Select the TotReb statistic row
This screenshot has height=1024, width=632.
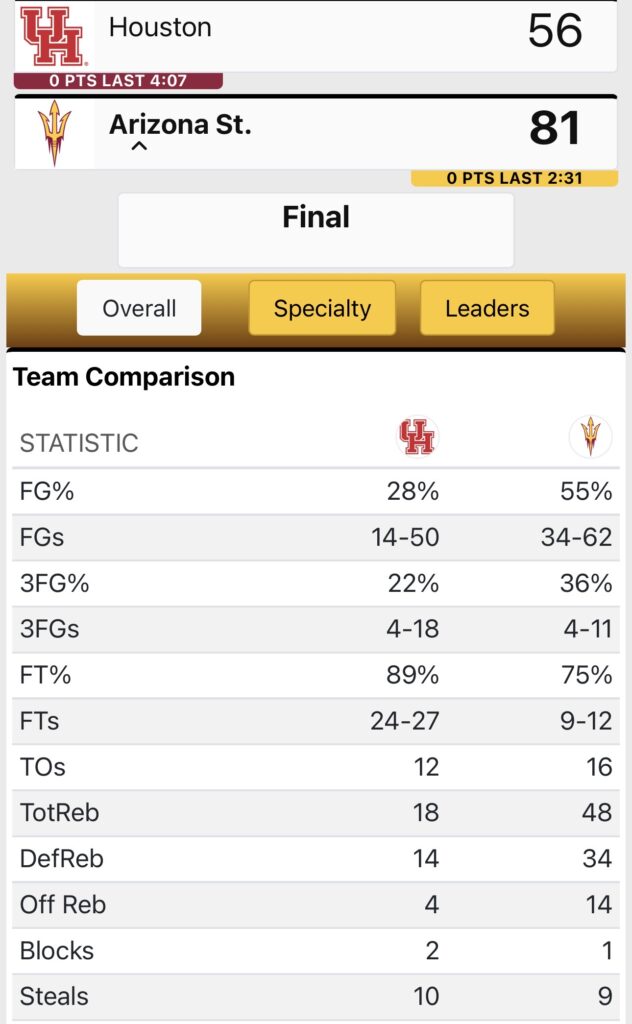pos(316,813)
